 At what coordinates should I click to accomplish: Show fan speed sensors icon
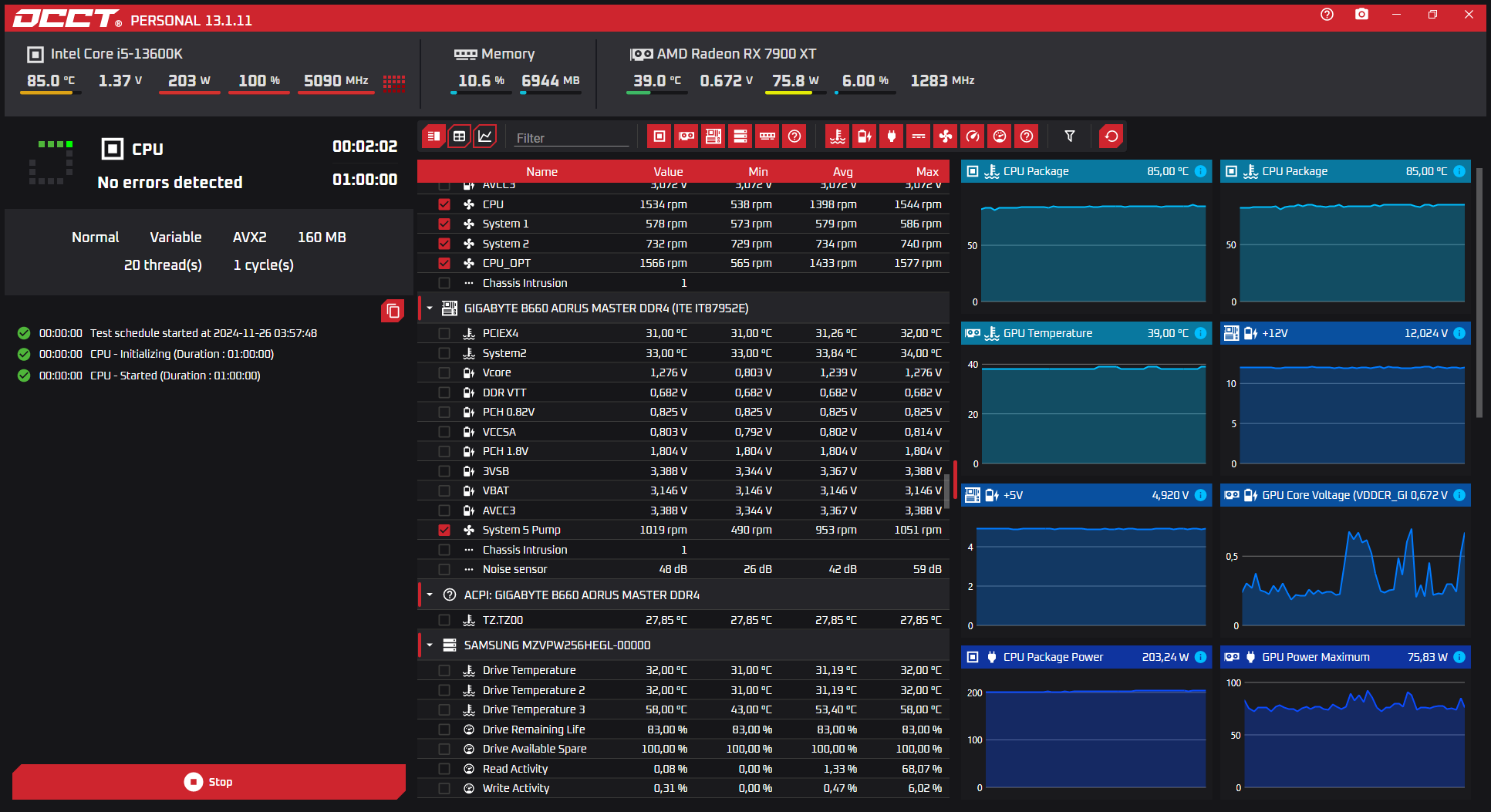click(946, 136)
